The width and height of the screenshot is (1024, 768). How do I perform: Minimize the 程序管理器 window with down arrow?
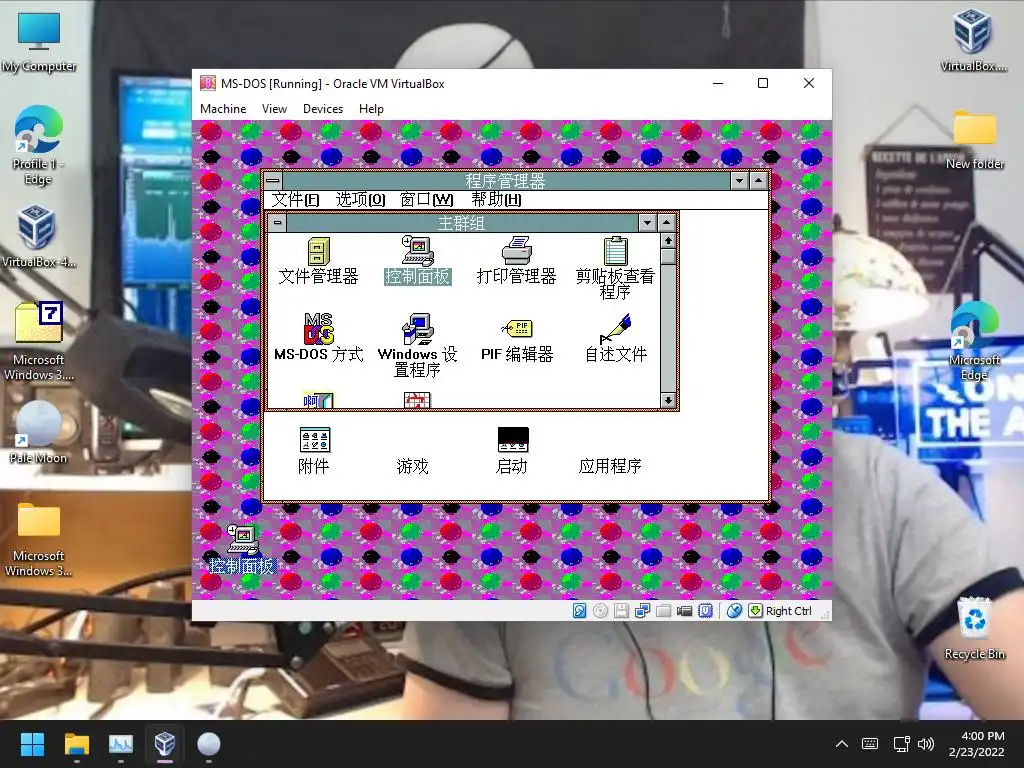tap(739, 180)
